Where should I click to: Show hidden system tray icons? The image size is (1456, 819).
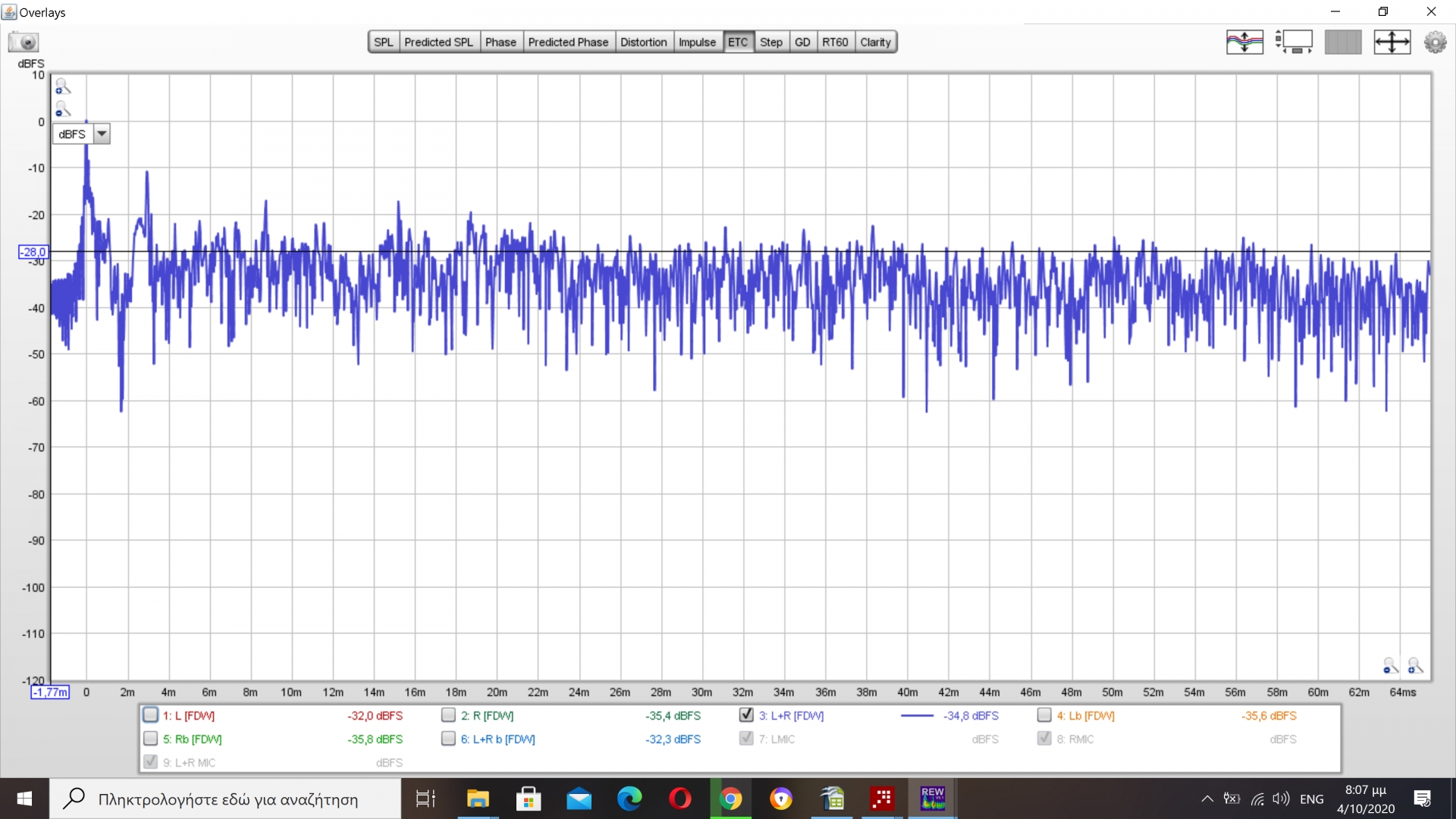[1207, 799]
